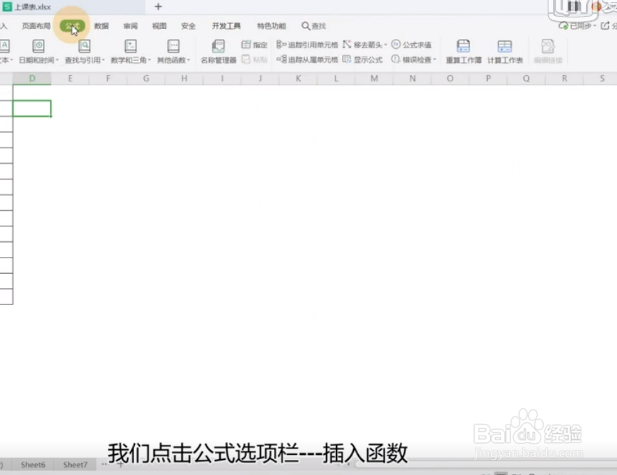This screenshot has width=617, height=475.
Task: Expand 查找与引用 dropdown arrow
Action: tap(103, 60)
